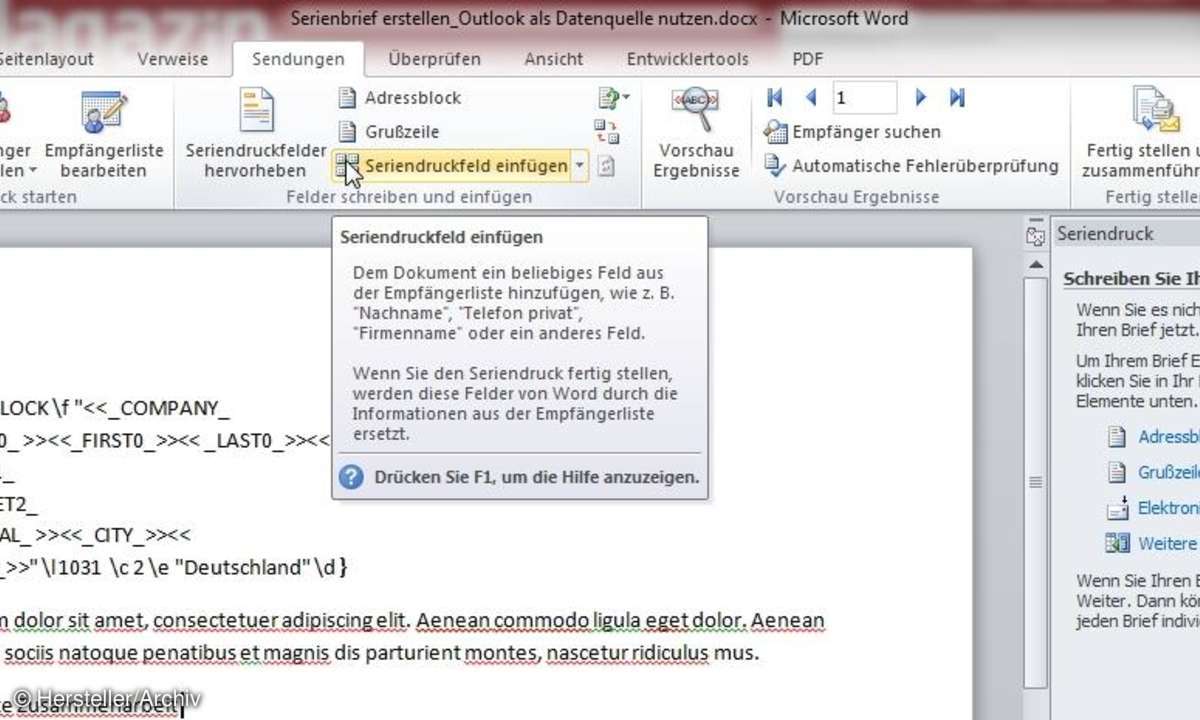Go to the first record
The image size is (1200, 720).
pos(774,98)
